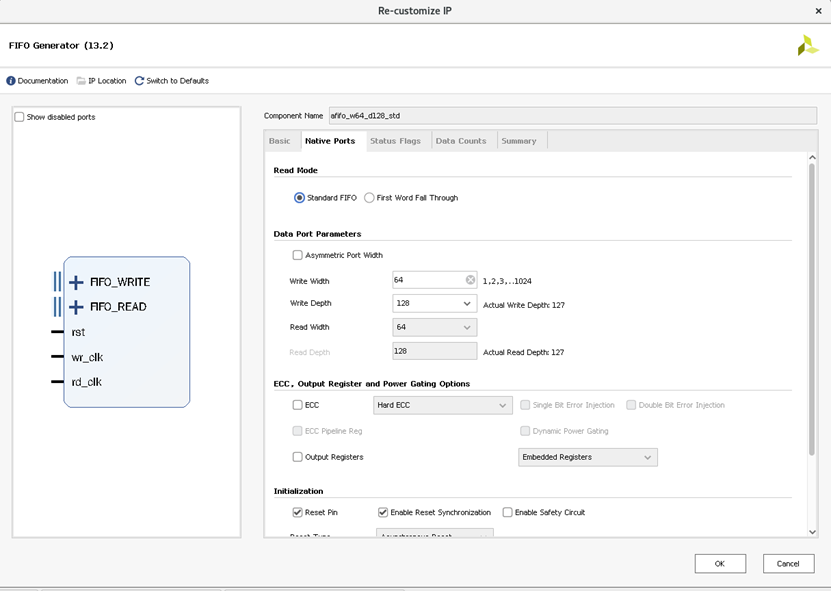The image size is (831, 591).
Task: Toggle Enable Reset Synchronization checkbox
Action: click(x=383, y=513)
